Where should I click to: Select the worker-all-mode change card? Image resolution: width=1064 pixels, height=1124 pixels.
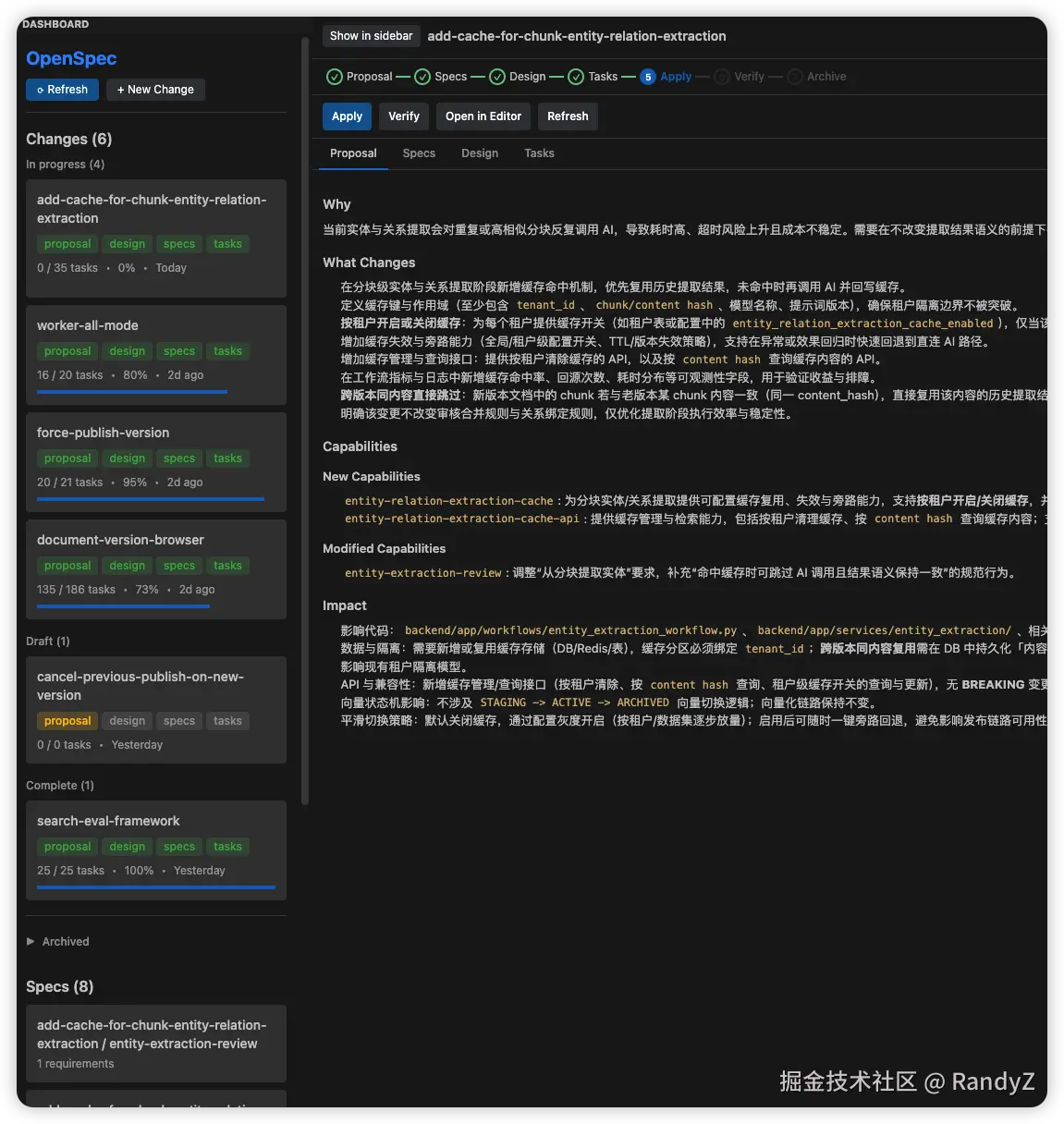click(x=156, y=355)
